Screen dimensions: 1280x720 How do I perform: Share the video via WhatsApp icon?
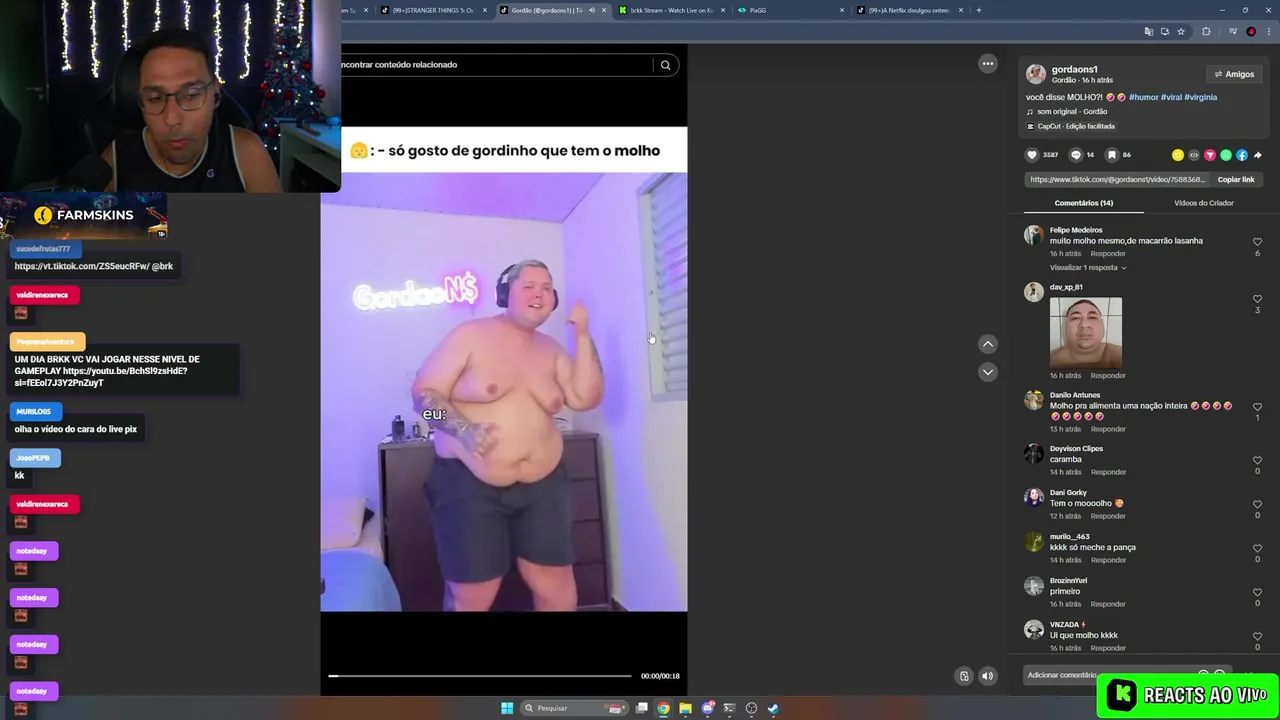(1226, 155)
